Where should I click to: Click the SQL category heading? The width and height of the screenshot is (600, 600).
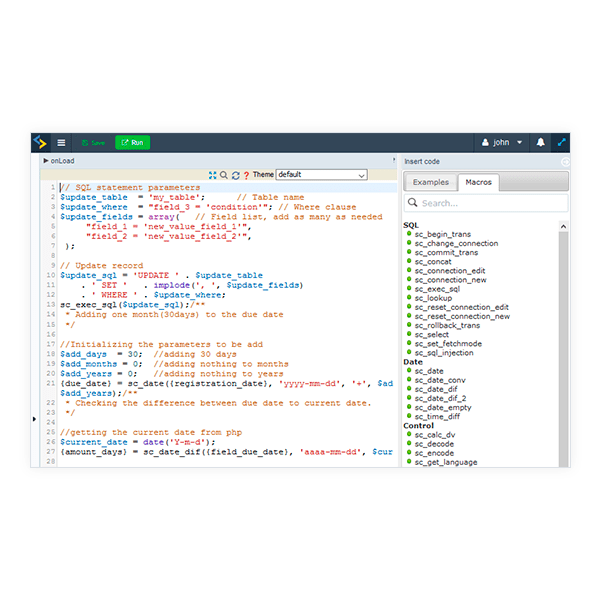(x=411, y=225)
